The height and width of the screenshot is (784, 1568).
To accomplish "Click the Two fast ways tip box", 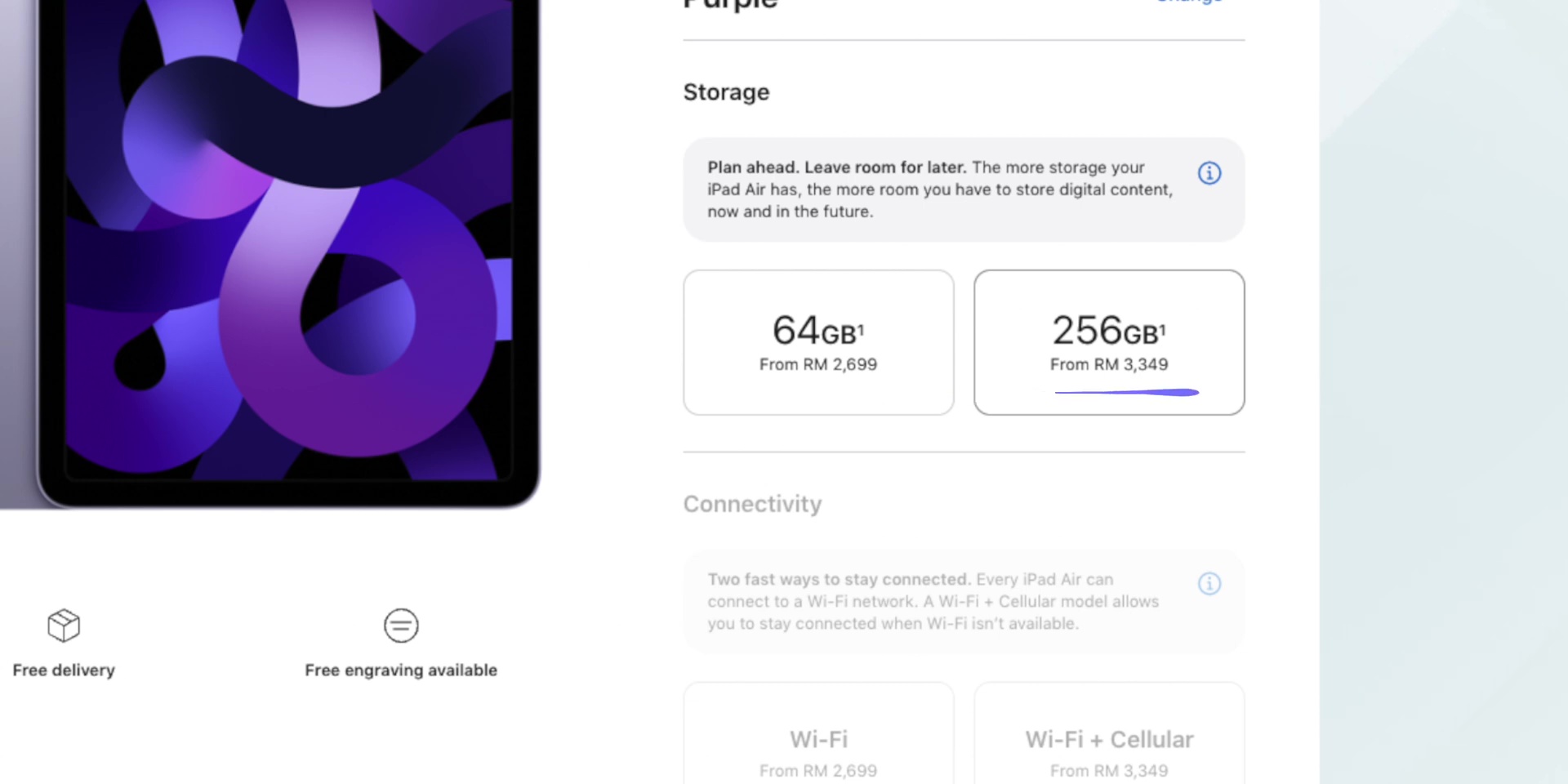I will (964, 601).
